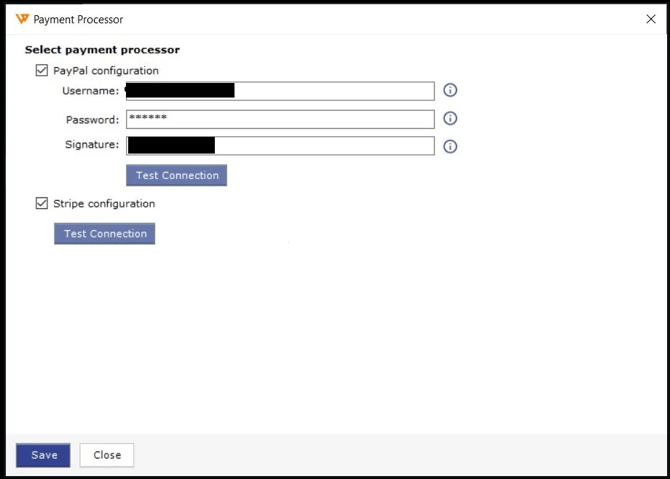
Task: Click the info icon beside Signature field
Action: (450, 146)
